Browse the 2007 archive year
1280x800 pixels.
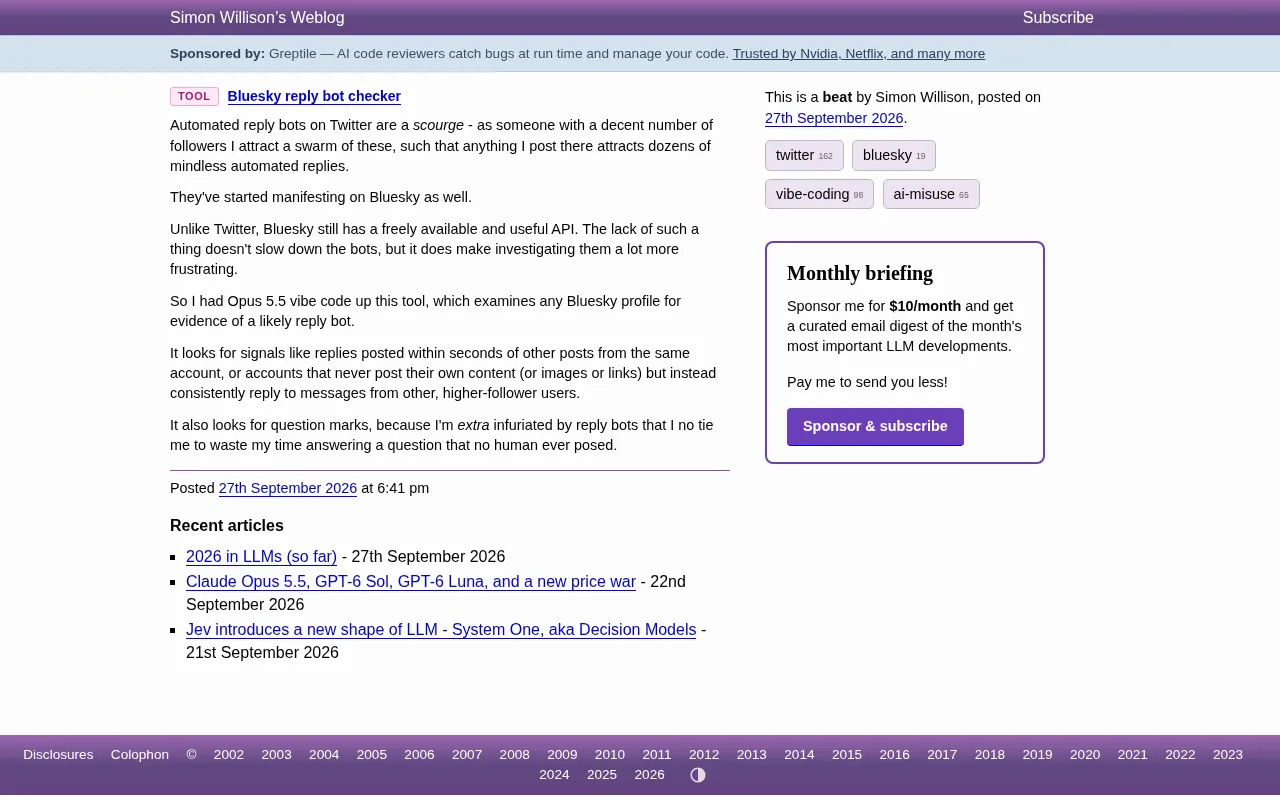tap(467, 755)
